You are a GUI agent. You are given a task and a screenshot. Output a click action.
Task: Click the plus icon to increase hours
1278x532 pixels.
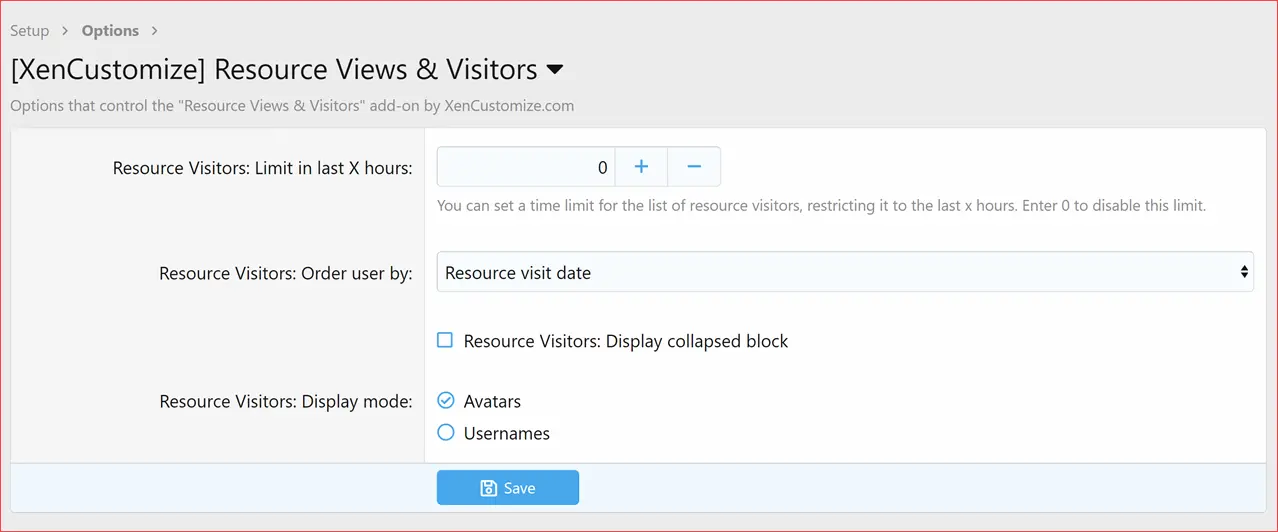pyautogui.click(x=641, y=167)
